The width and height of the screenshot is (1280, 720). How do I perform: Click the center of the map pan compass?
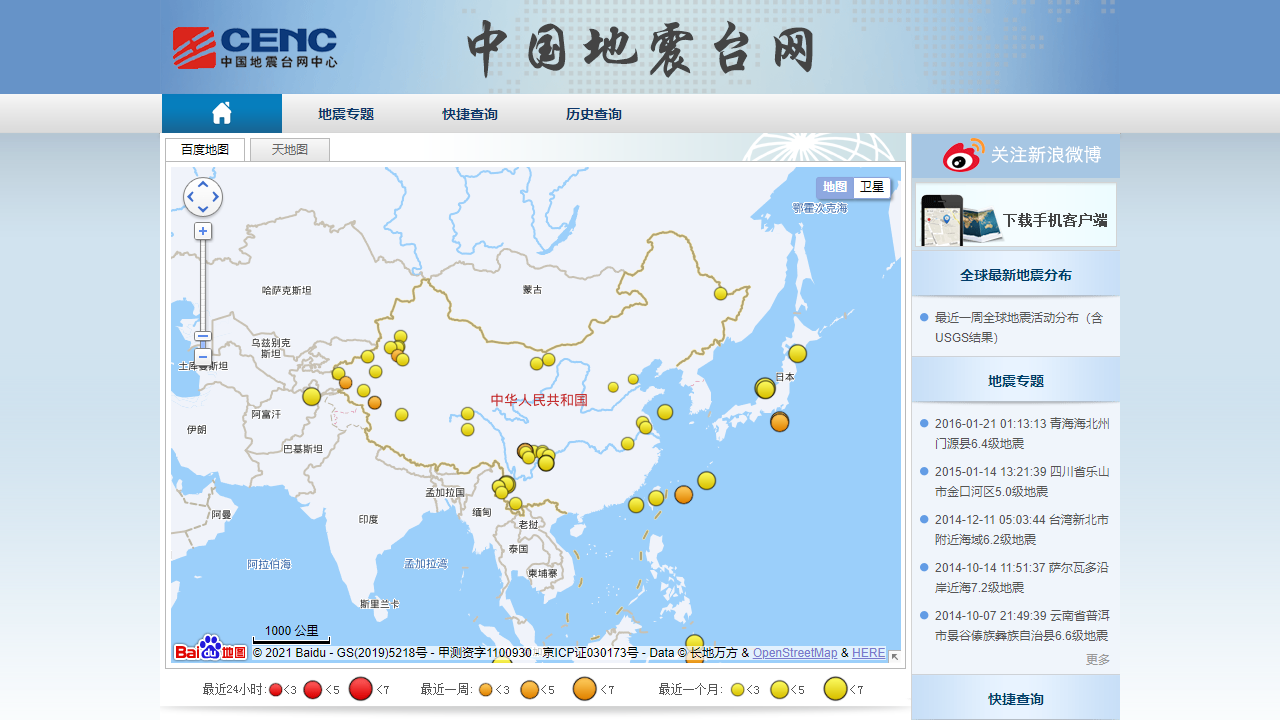(x=202, y=198)
